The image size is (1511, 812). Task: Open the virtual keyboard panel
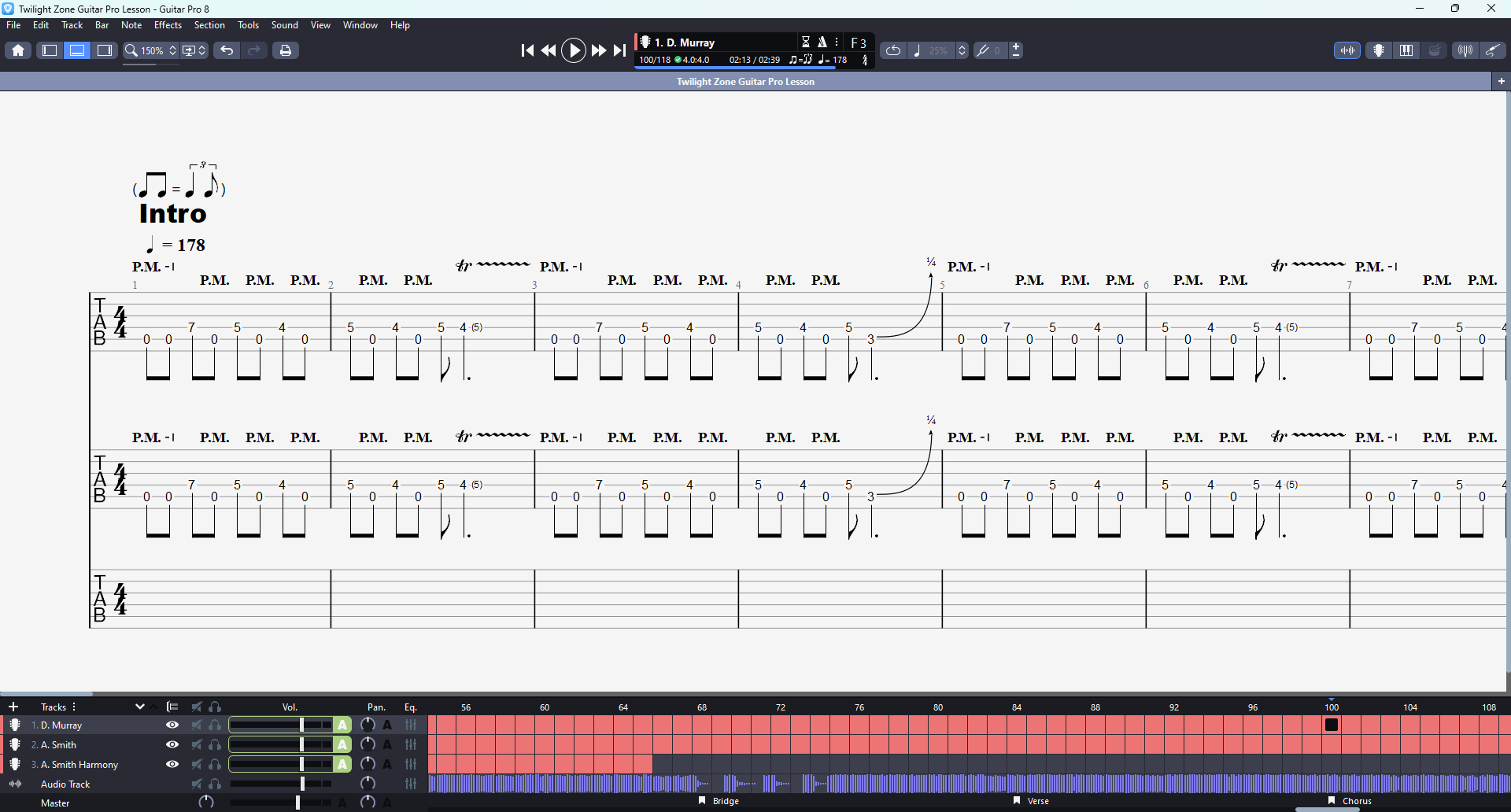coord(1406,50)
